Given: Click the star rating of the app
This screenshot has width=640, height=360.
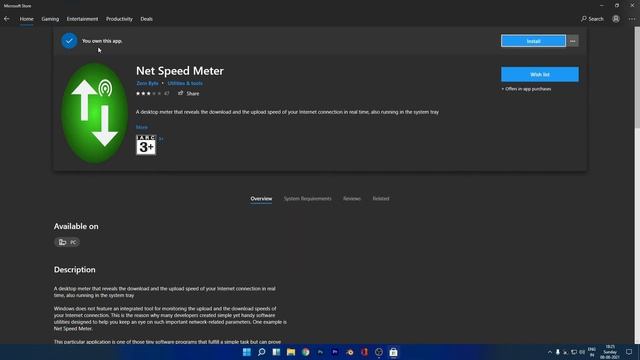Looking at the screenshot, I should click(149, 93).
